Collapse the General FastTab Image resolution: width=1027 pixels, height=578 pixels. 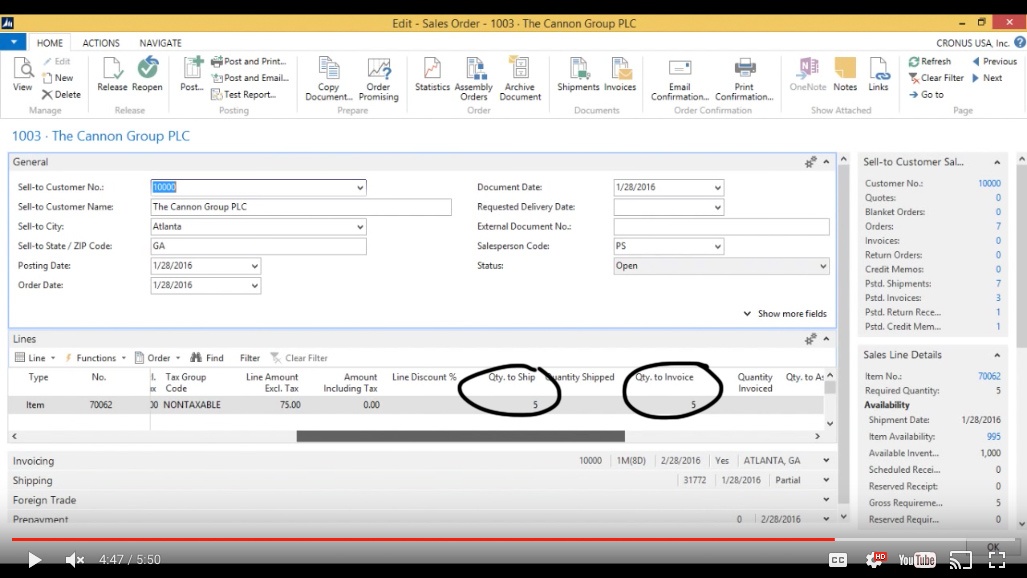(827, 162)
